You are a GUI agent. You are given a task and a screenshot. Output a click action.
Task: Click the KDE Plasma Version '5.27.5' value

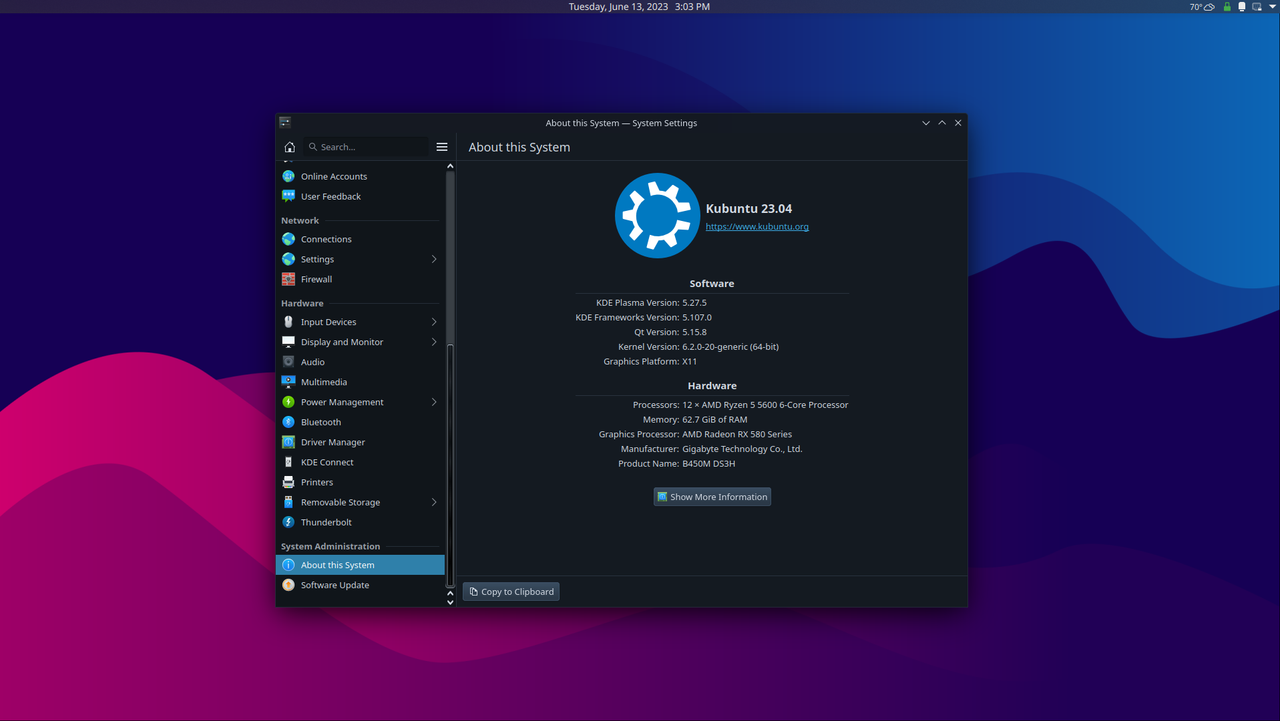[x=694, y=303]
